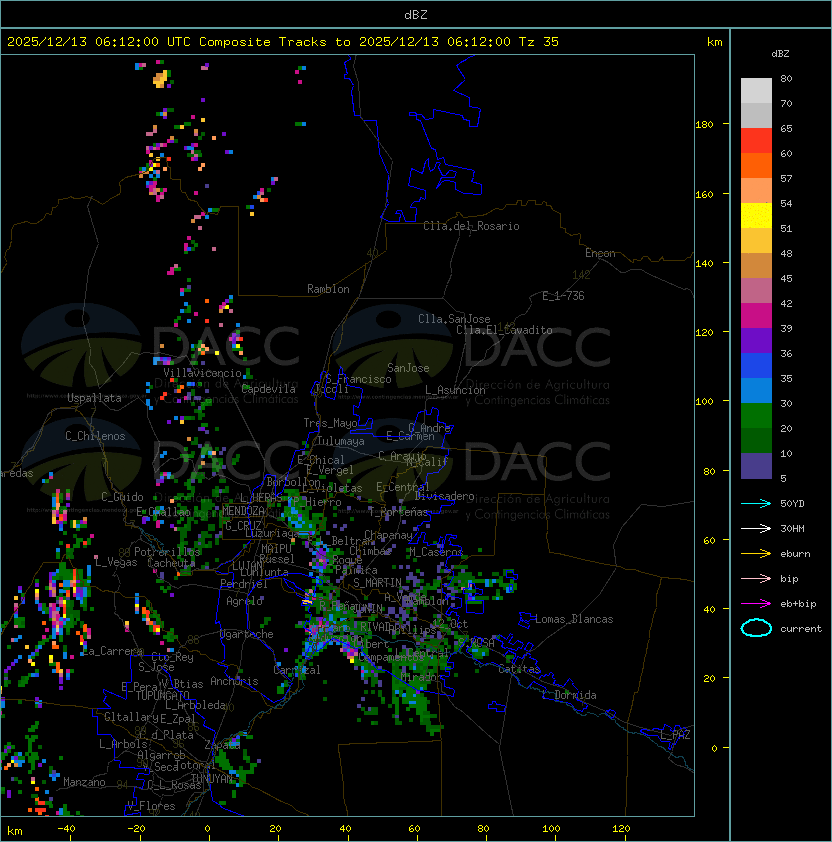Viewport: 832px width, 842px height.
Task: Click the L_Asuncion place label
Action: (455, 390)
